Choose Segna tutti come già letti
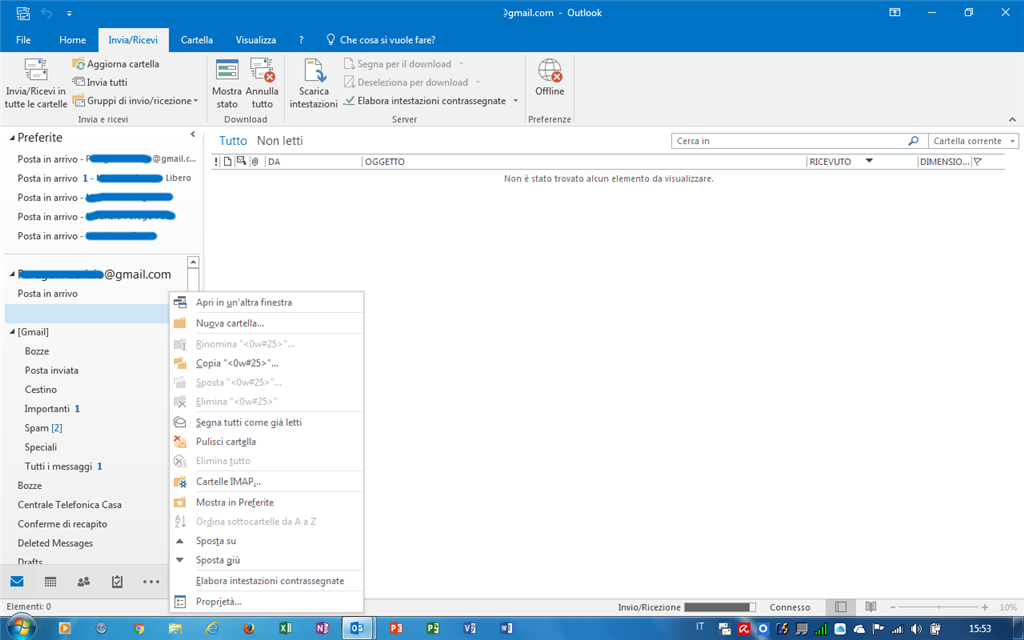 [x=266, y=423]
